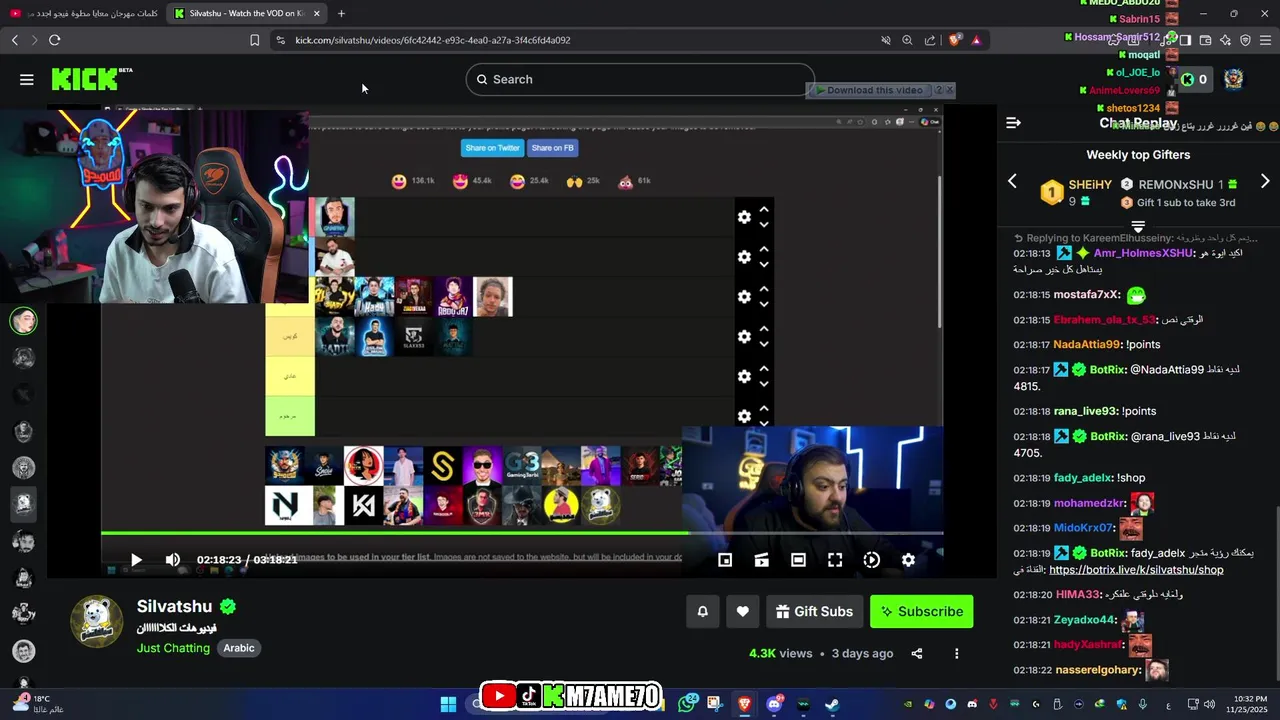Open playback speed control

[872, 560]
